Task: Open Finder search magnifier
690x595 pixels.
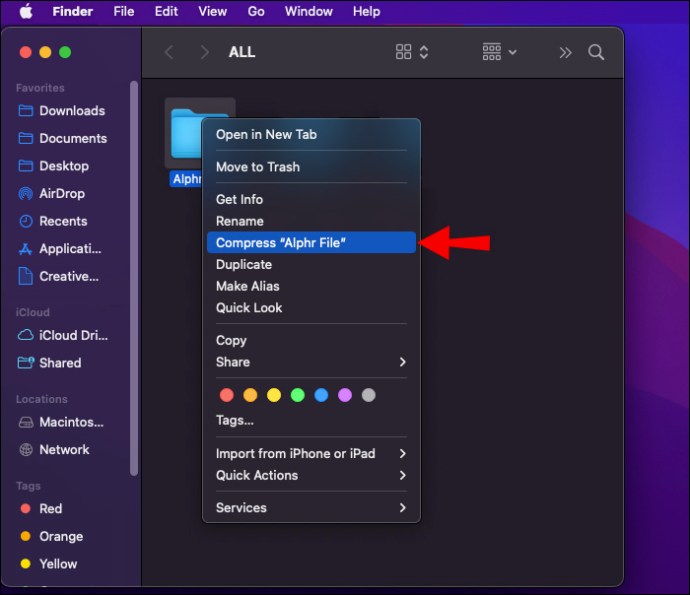Action: (596, 52)
